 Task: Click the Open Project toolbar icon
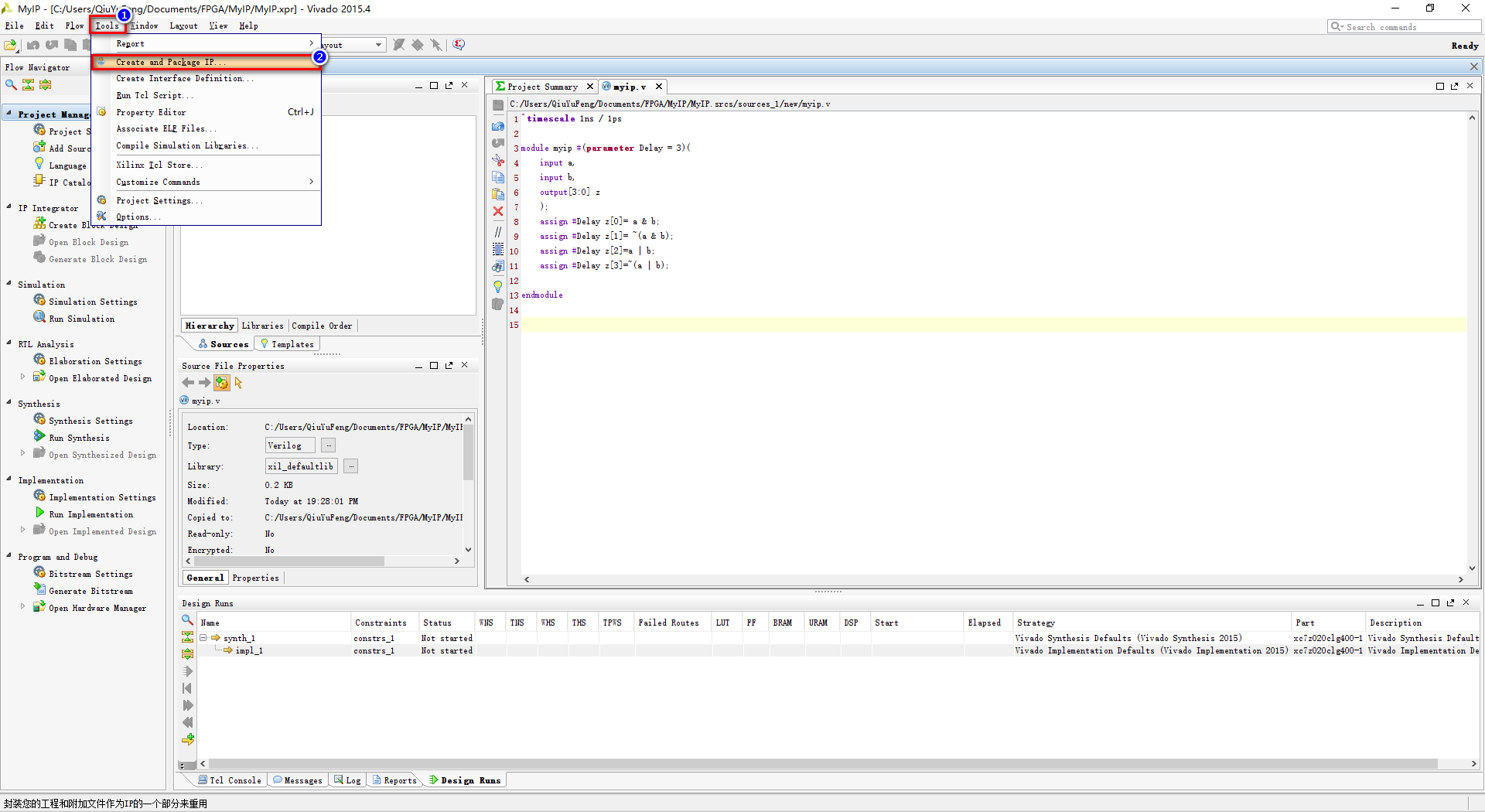[12, 45]
